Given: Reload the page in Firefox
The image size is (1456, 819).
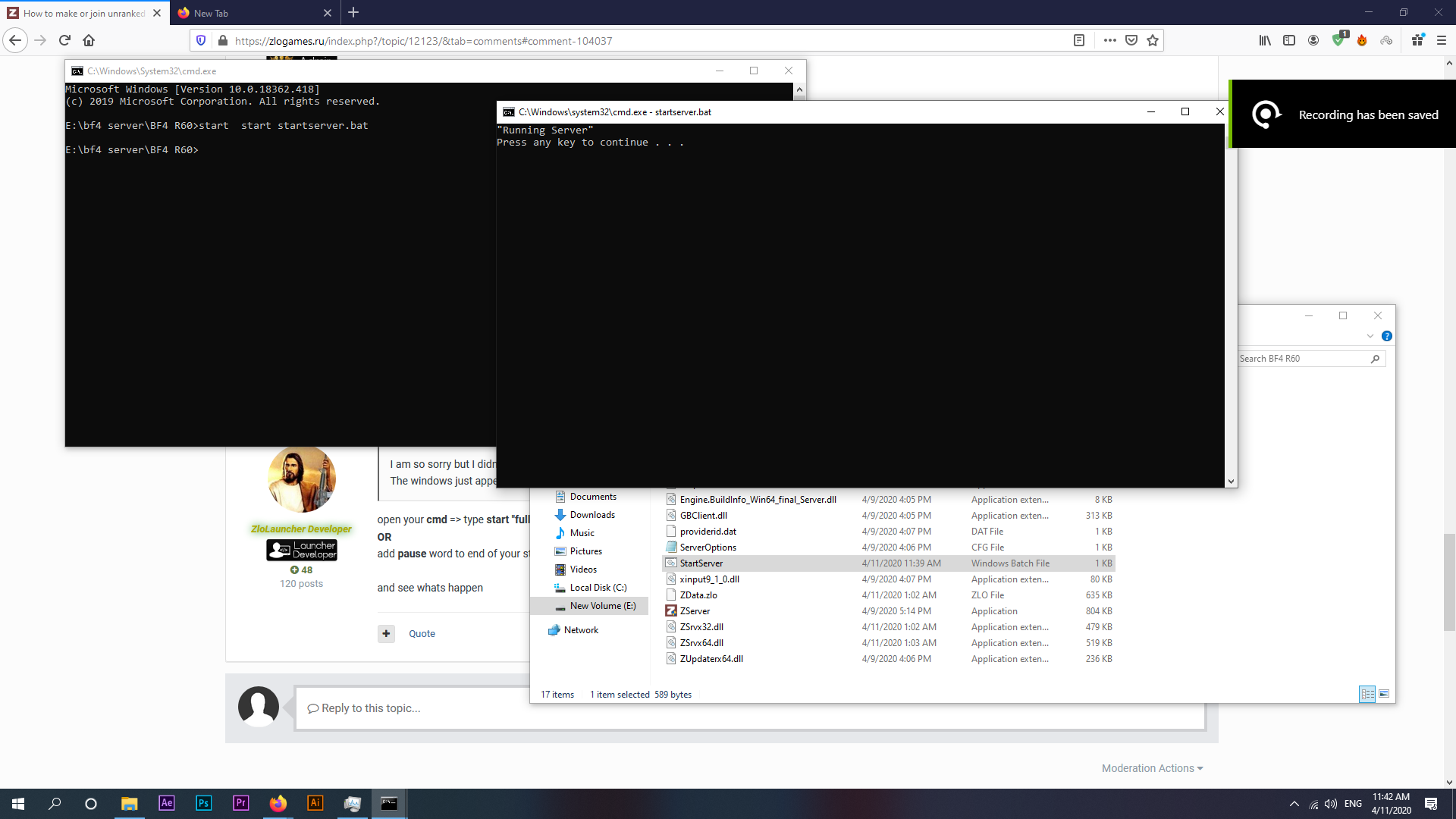Looking at the screenshot, I should (64, 40).
